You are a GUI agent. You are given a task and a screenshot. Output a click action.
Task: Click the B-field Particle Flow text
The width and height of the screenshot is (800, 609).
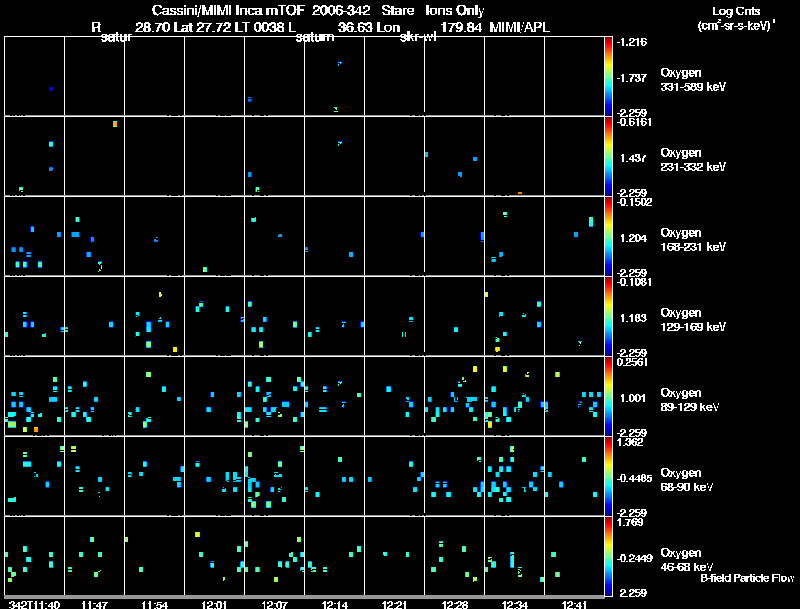tap(747, 578)
